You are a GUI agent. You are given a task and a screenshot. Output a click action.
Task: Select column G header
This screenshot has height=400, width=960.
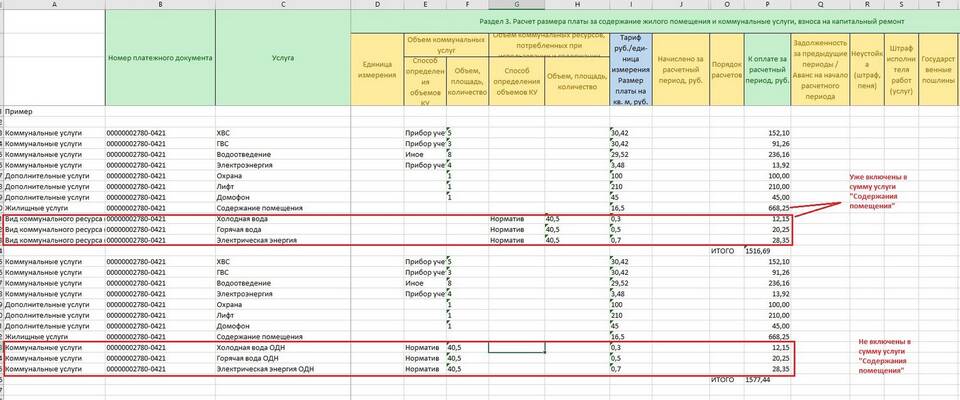click(517, 5)
